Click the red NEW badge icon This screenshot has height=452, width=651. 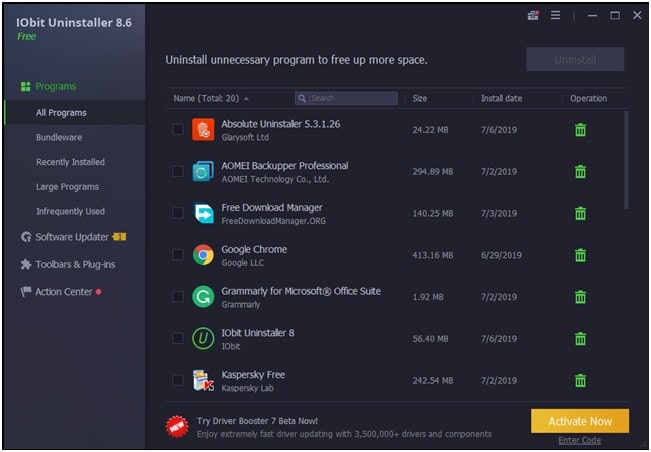(177, 426)
